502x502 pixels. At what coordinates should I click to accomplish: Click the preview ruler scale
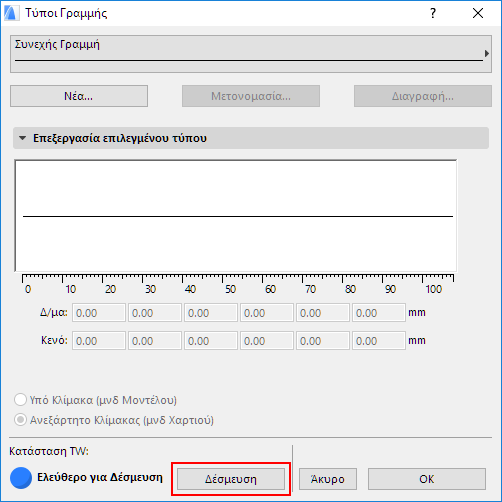(x=237, y=284)
